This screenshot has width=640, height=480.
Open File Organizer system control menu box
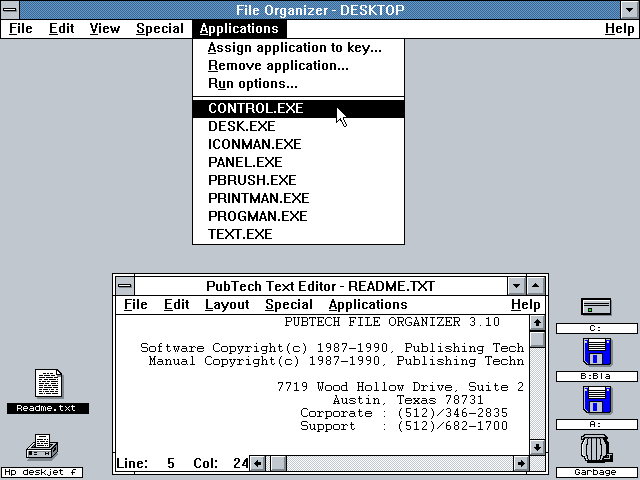[10, 10]
